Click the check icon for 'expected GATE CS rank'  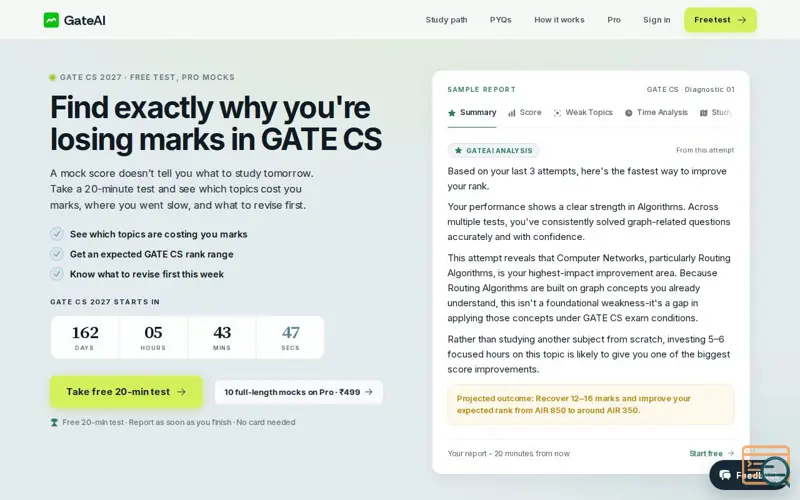click(57, 254)
